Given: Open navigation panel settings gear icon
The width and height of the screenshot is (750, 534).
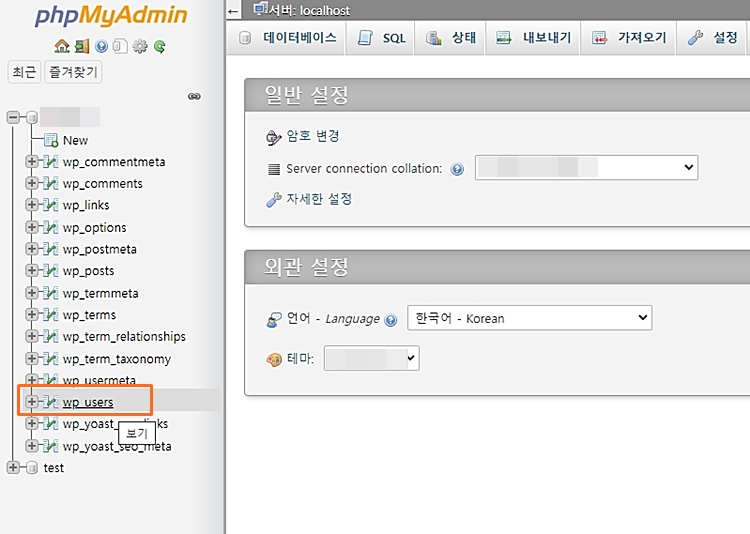Looking at the screenshot, I should point(140,46).
